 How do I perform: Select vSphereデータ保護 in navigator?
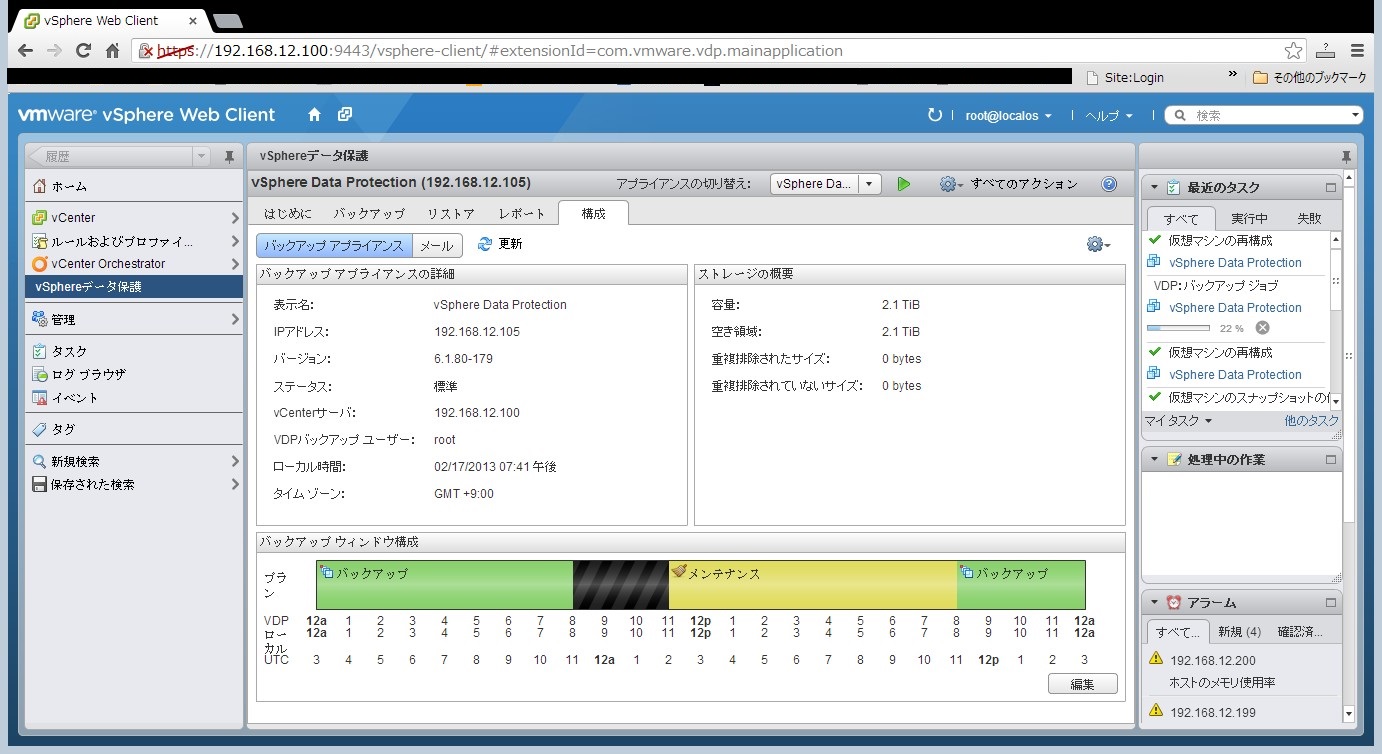tap(134, 287)
